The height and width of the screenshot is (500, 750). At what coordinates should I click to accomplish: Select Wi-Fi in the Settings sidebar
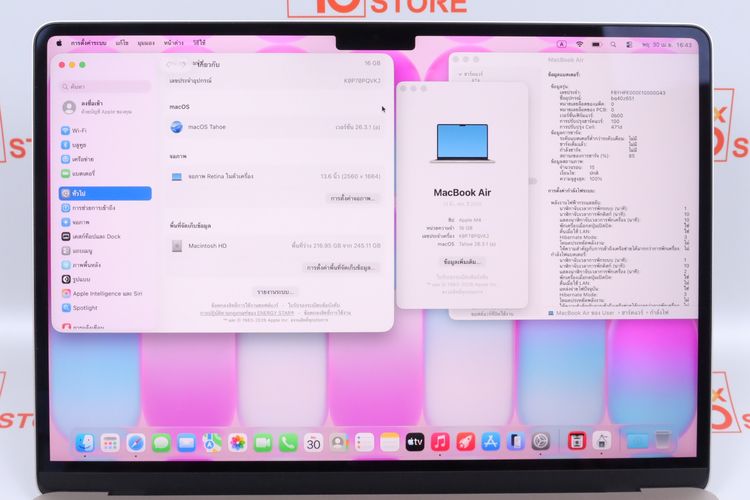[x=106, y=131]
